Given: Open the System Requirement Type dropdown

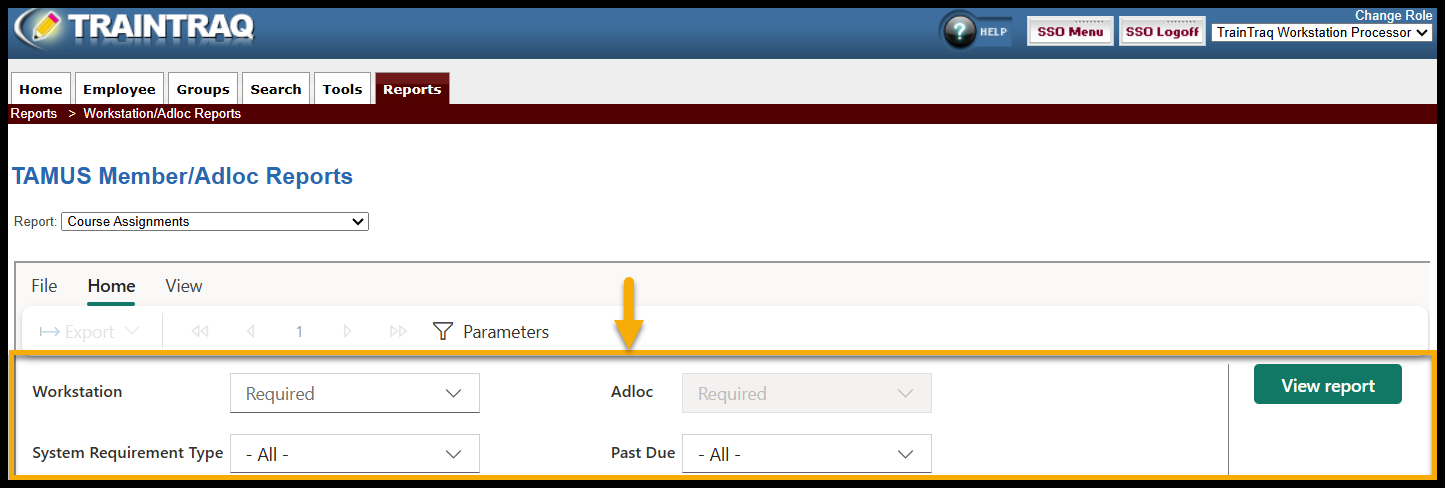Looking at the screenshot, I should (355, 454).
